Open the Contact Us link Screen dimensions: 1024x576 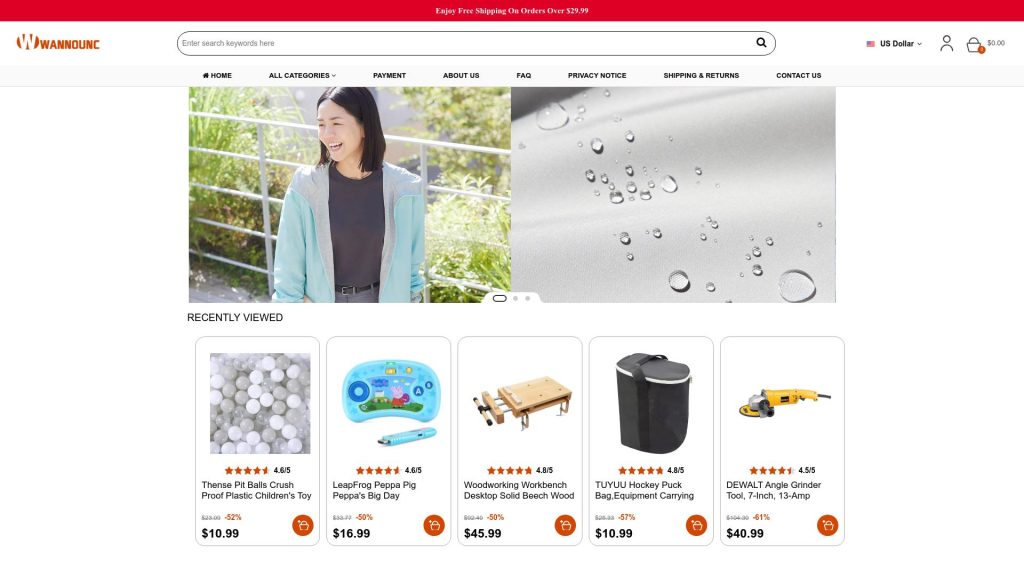[x=799, y=76]
